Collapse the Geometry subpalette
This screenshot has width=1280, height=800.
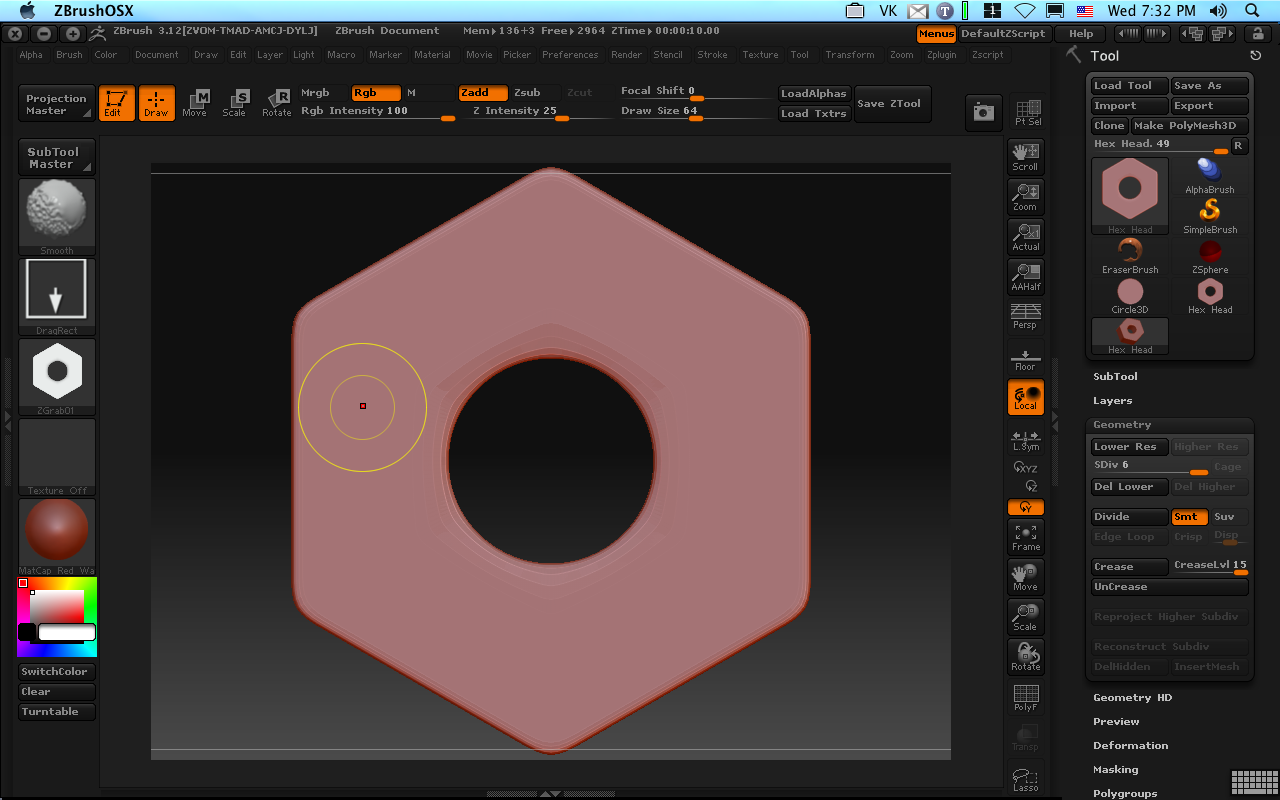point(1122,425)
